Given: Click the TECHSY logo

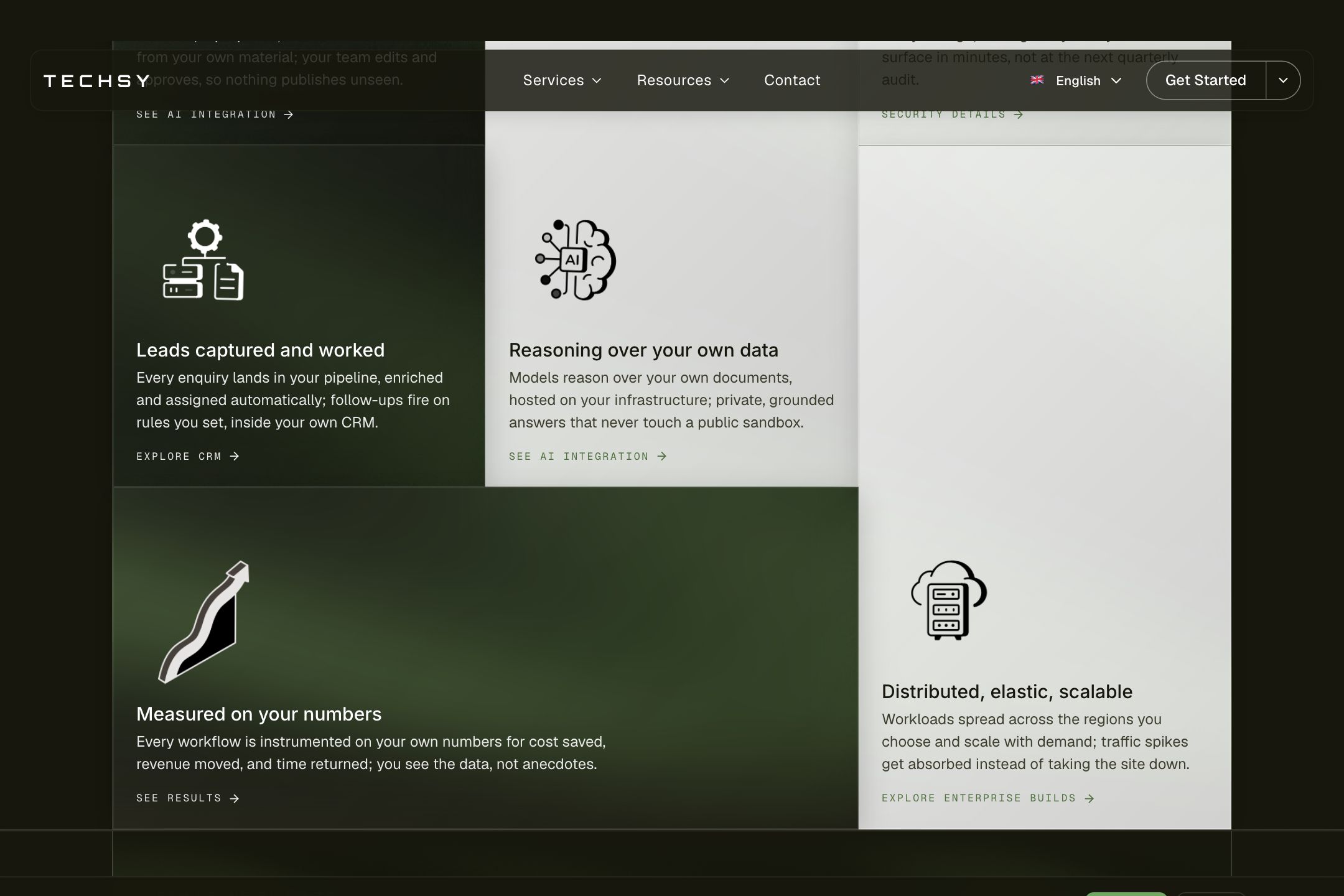Looking at the screenshot, I should tap(97, 80).
